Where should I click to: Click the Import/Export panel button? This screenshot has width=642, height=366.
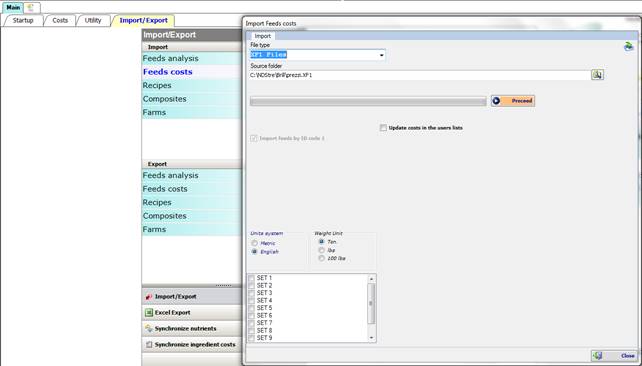pyautogui.click(x=192, y=296)
